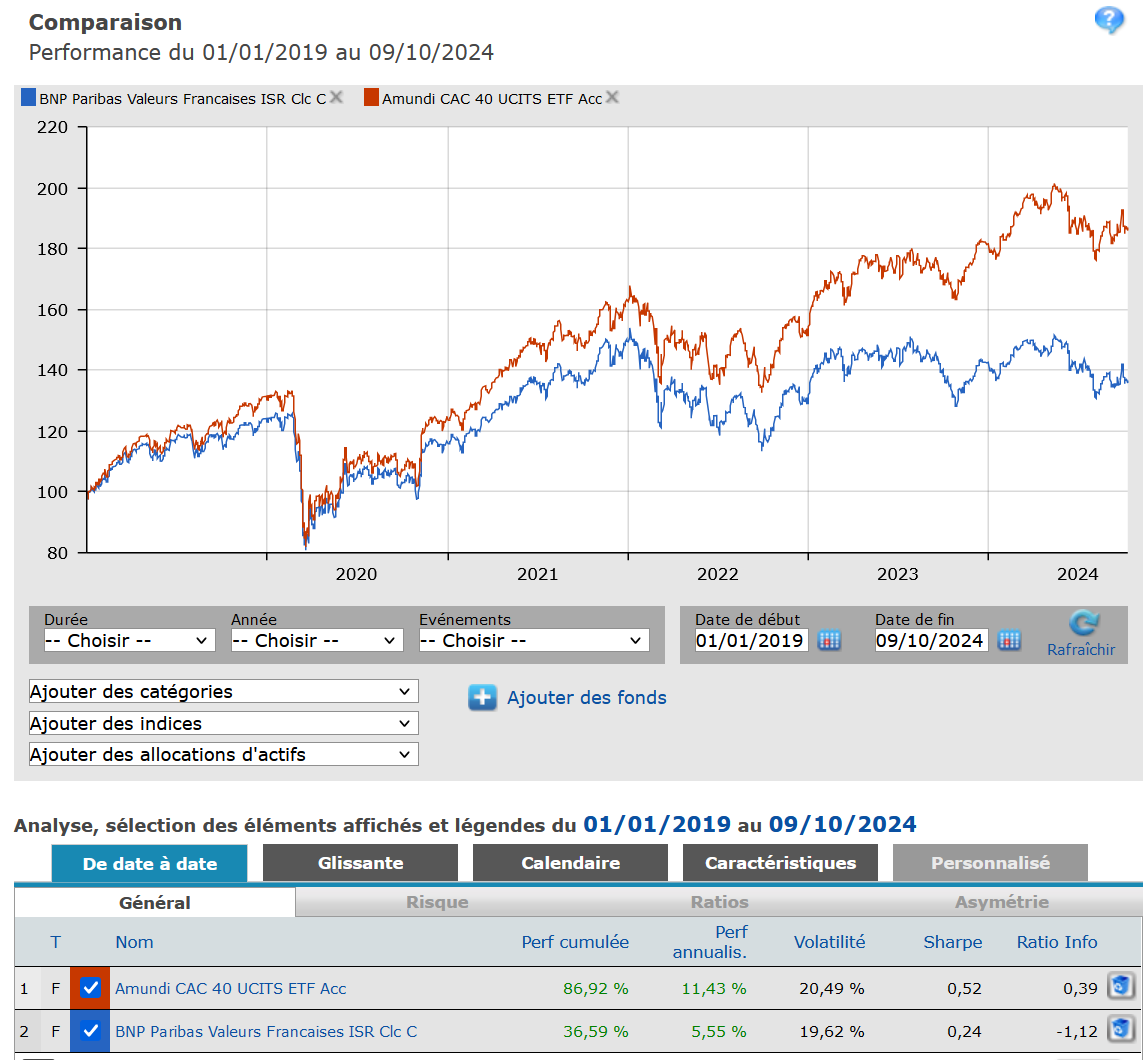Image resolution: width=1144 pixels, height=1060 pixels.
Task: Expand Ajouter des indices dropdown
Action: coord(223,723)
